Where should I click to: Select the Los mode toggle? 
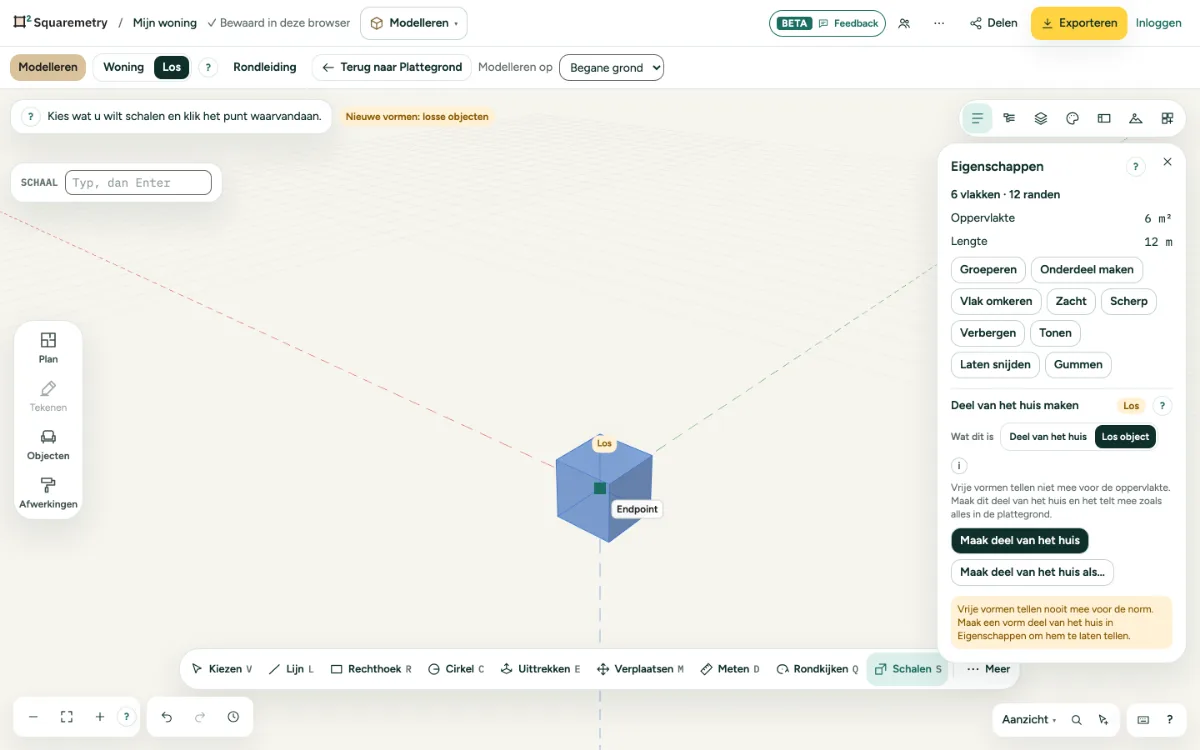click(x=172, y=67)
